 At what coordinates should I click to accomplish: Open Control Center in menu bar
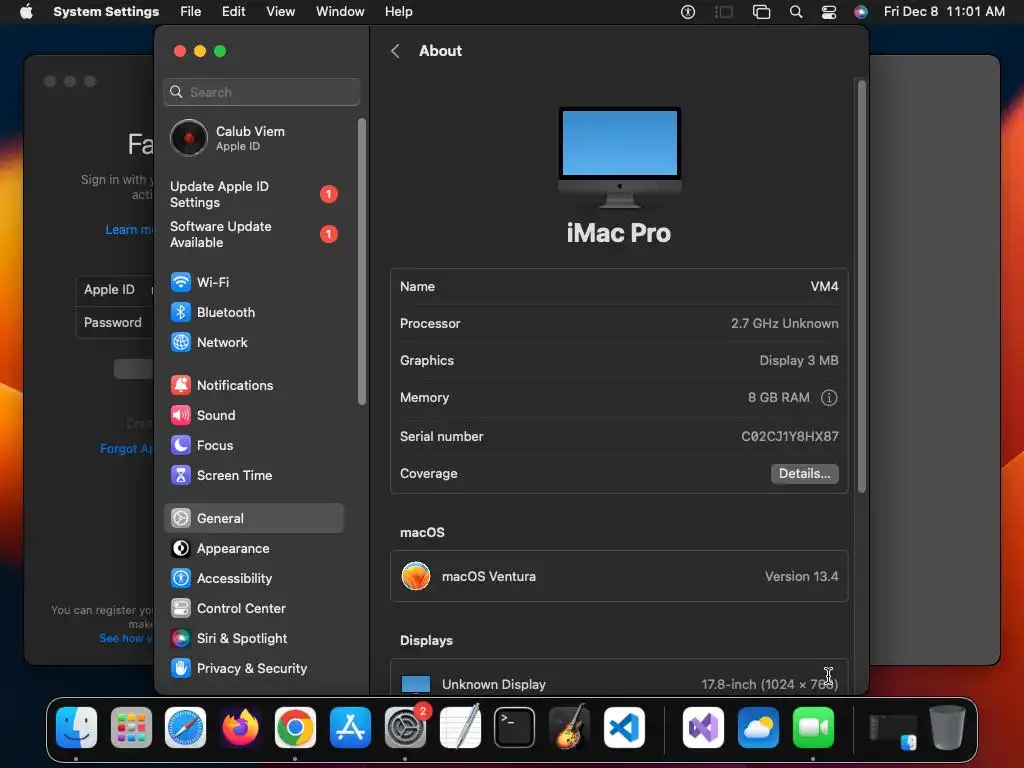pyautogui.click(x=829, y=12)
